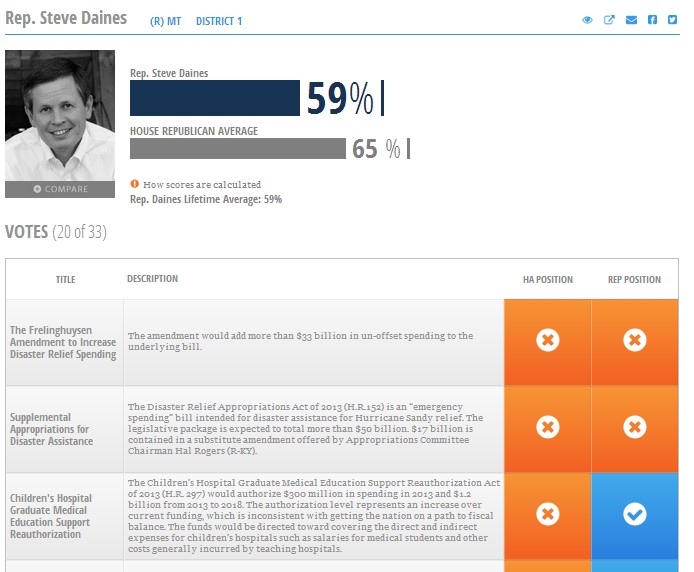The height and width of the screenshot is (572, 694).
Task: Click Steve Daines profile photo
Action: click(60, 115)
